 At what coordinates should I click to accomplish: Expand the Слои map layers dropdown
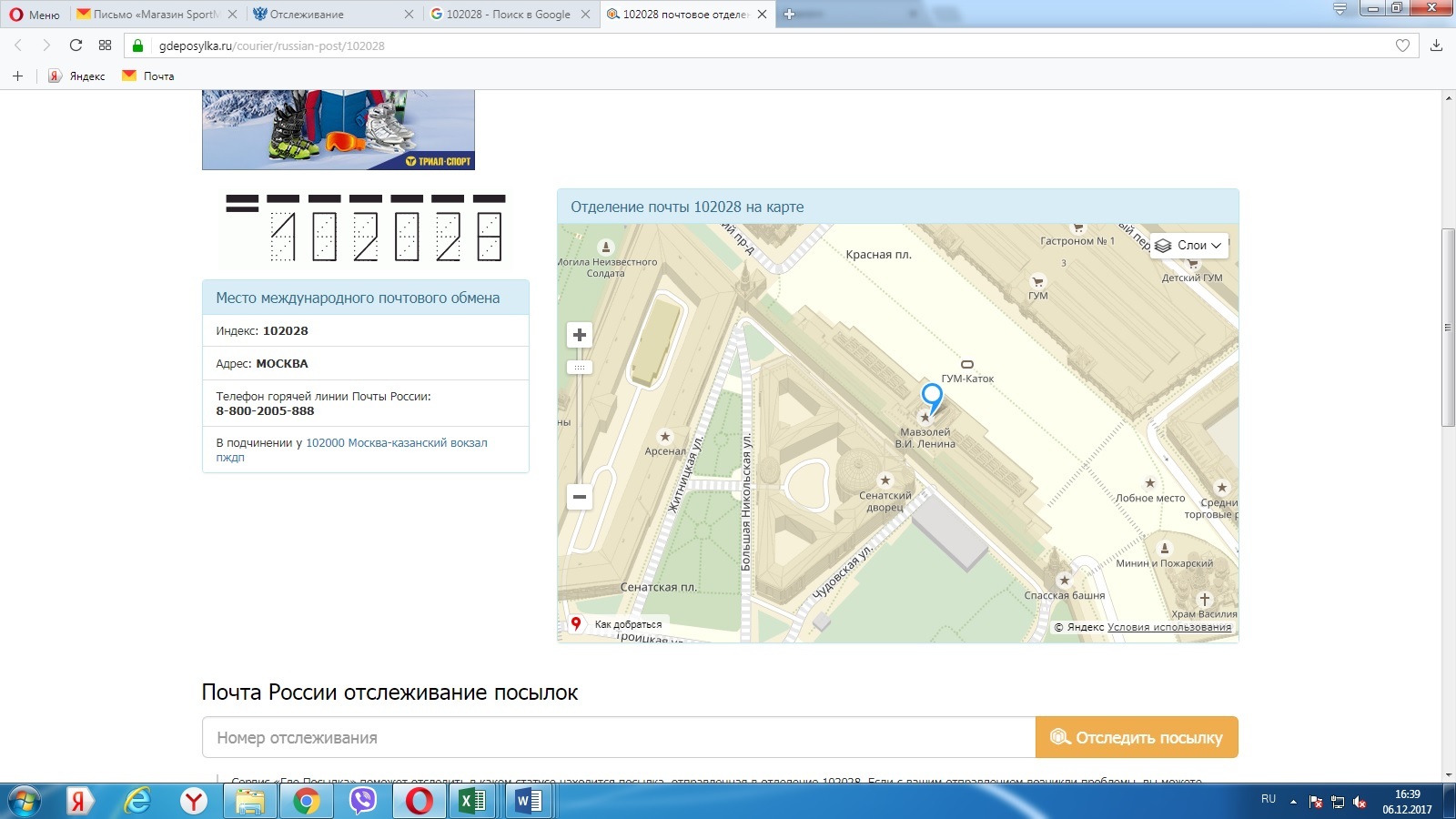click(1188, 246)
